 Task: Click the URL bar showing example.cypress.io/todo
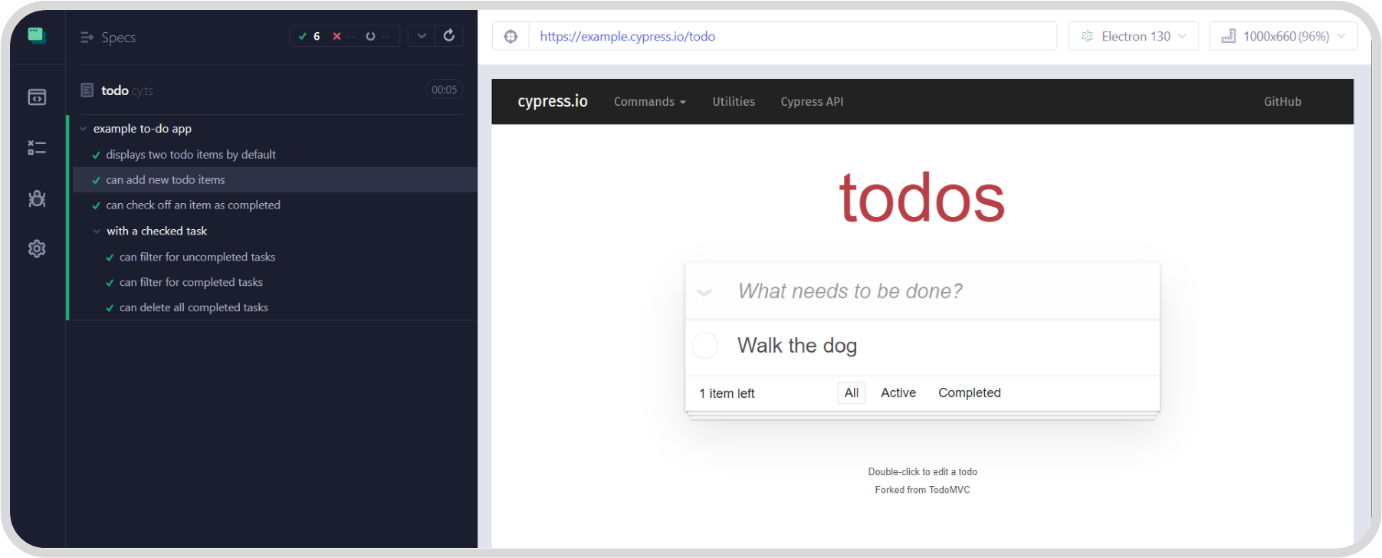coord(792,36)
